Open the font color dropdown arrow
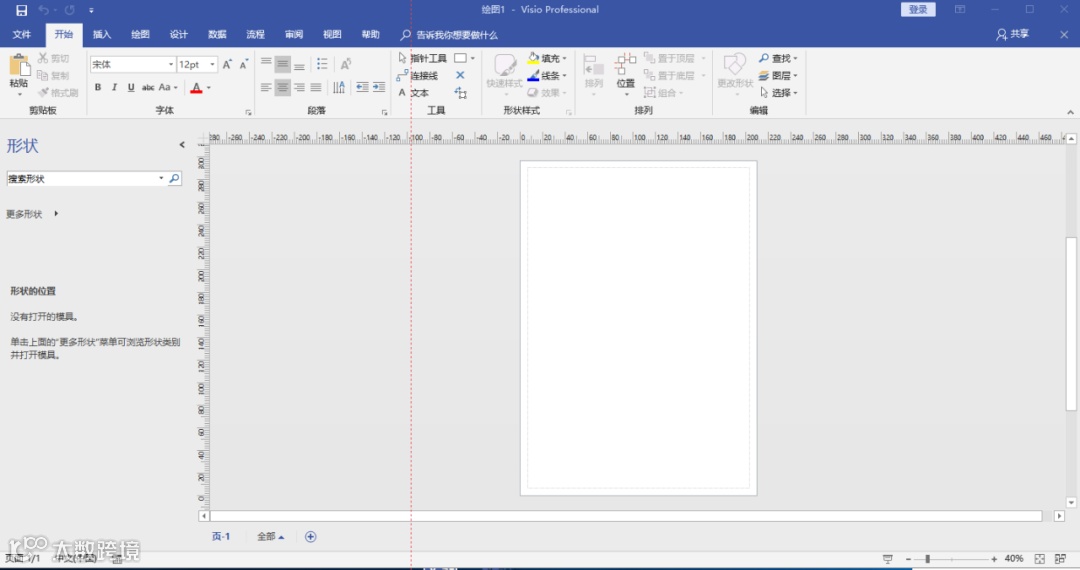 pyautogui.click(x=209, y=87)
